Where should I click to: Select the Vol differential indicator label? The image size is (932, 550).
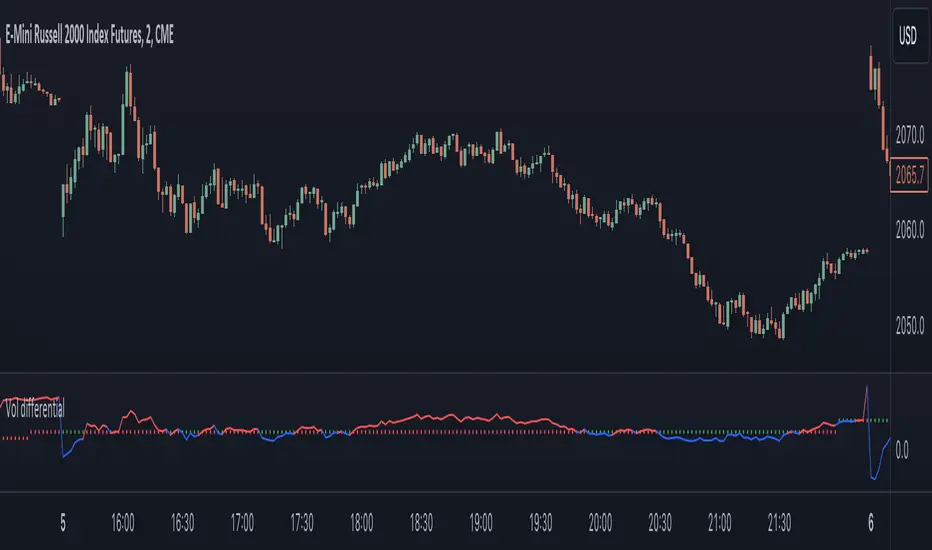(34, 409)
